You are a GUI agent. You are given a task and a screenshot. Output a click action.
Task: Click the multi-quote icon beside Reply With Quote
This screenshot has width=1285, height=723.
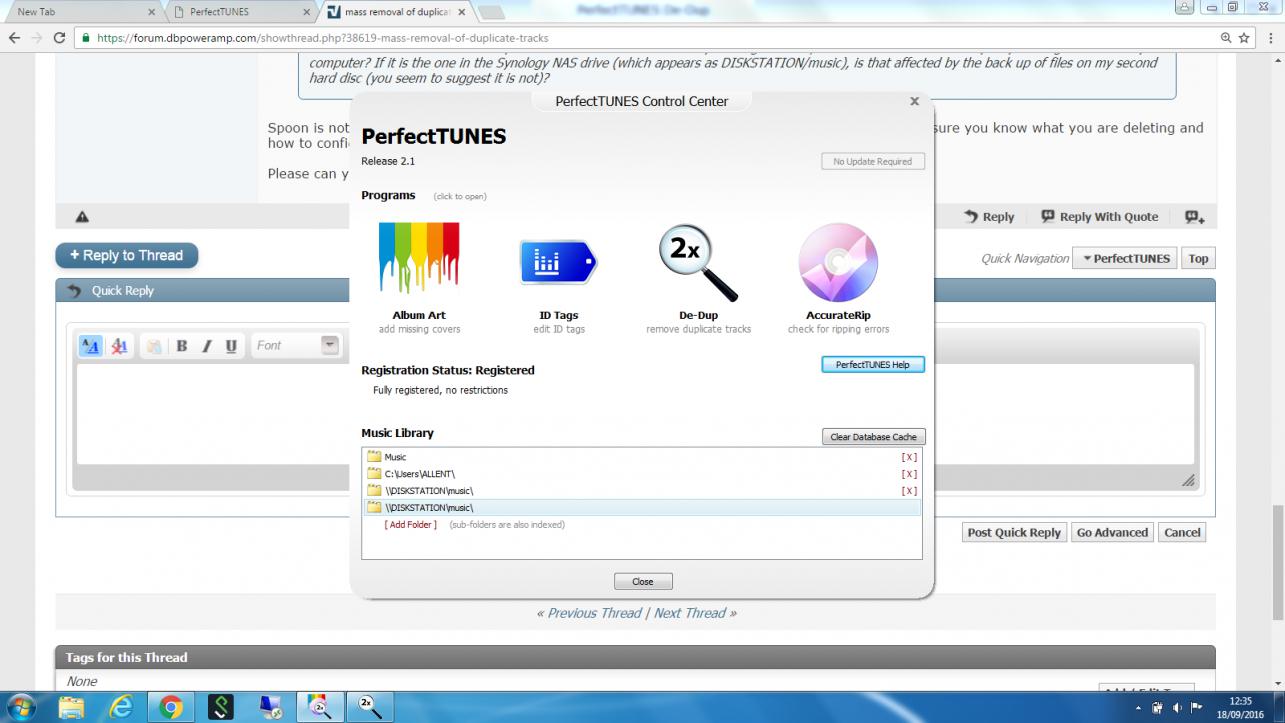point(1194,217)
